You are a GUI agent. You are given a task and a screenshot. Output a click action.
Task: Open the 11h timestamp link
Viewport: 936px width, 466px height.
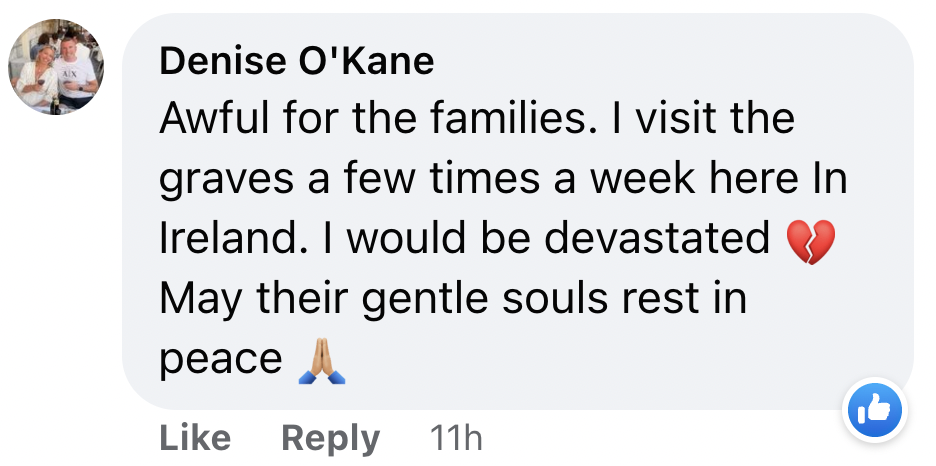[454, 438]
